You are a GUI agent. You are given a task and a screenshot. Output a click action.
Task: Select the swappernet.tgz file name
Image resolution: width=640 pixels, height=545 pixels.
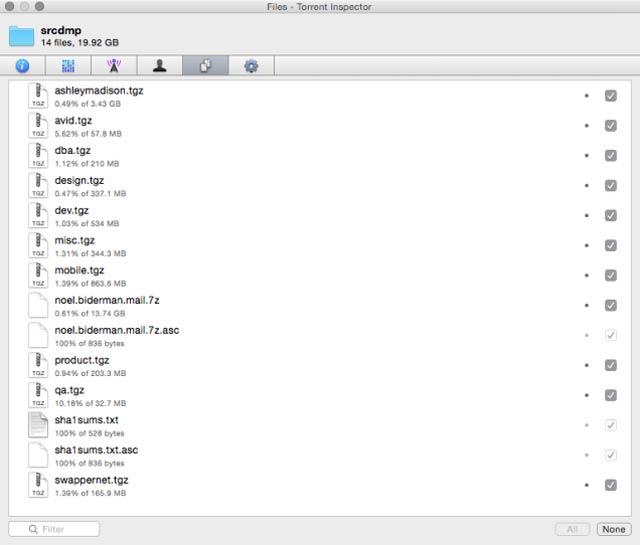tap(91, 480)
